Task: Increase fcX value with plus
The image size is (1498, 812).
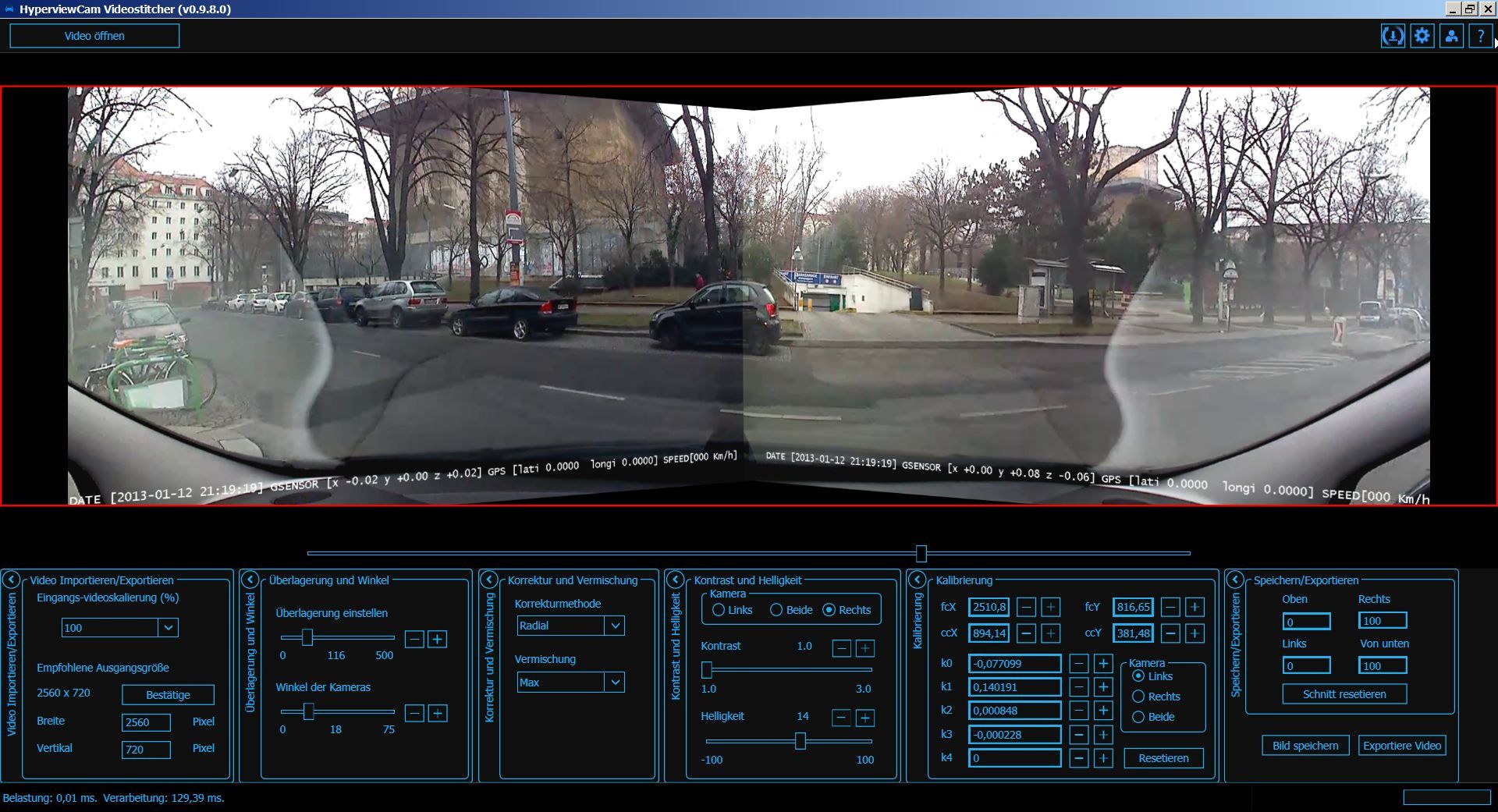Action: point(1051,607)
